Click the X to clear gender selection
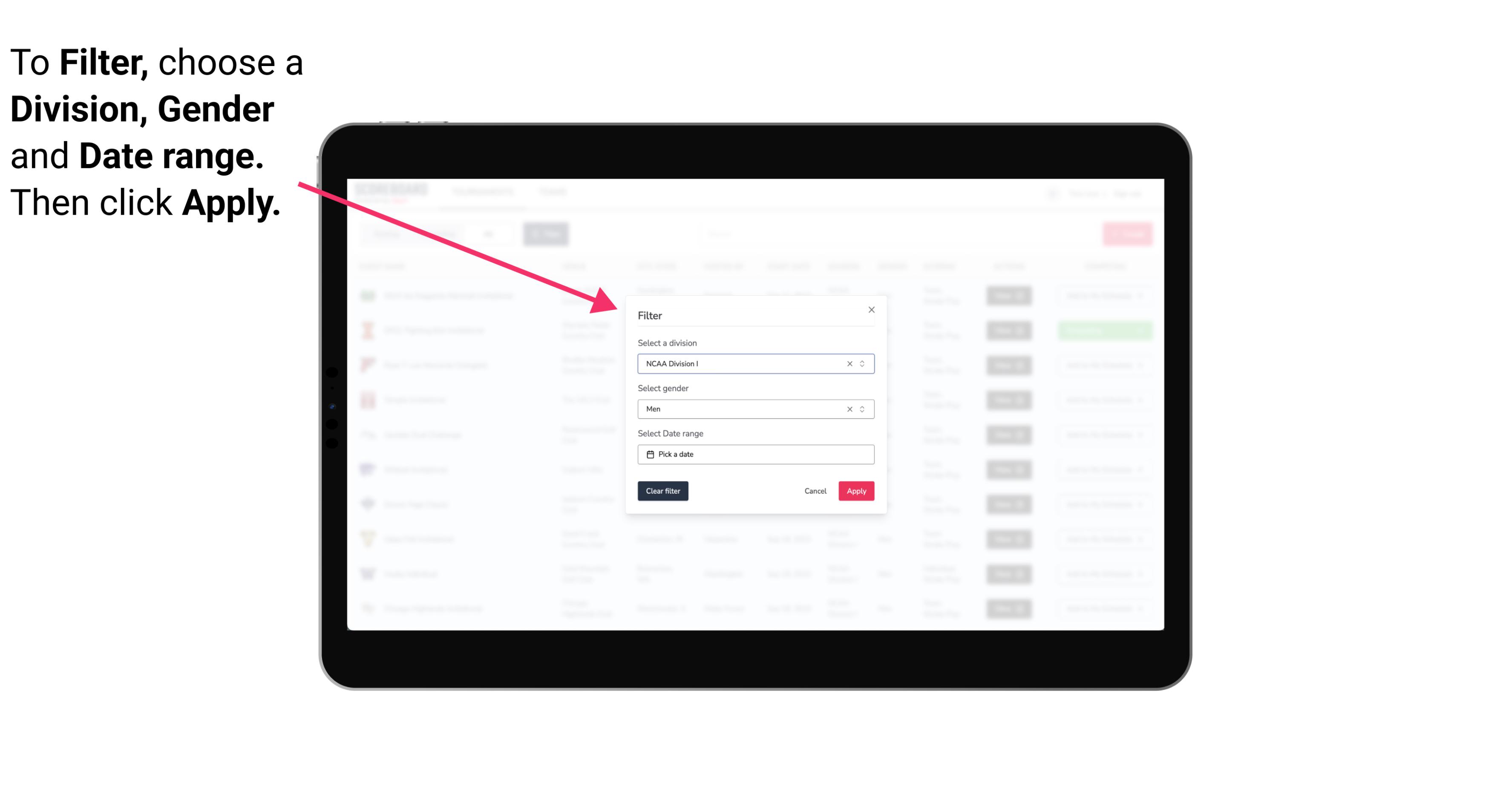1509x812 pixels. pyautogui.click(x=850, y=409)
